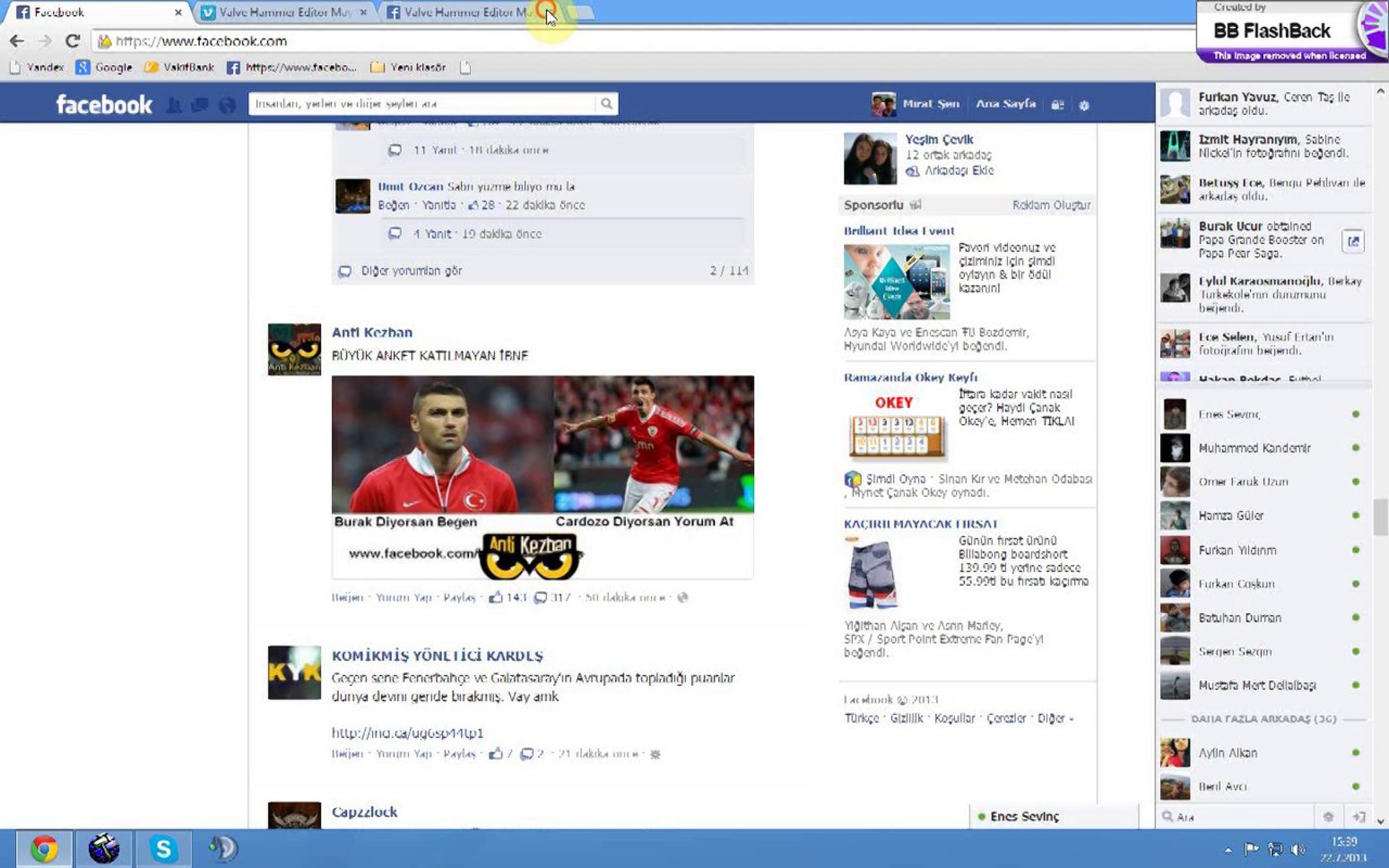
Task: Click the facebook logo in the blue bar
Action: pos(104,105)
